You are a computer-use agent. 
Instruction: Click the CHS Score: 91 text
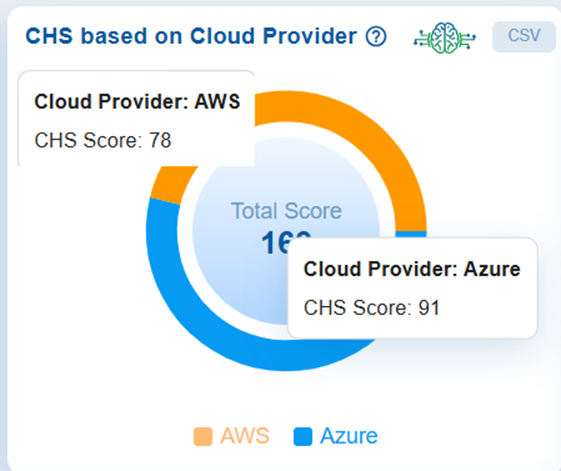pos(372,308)
